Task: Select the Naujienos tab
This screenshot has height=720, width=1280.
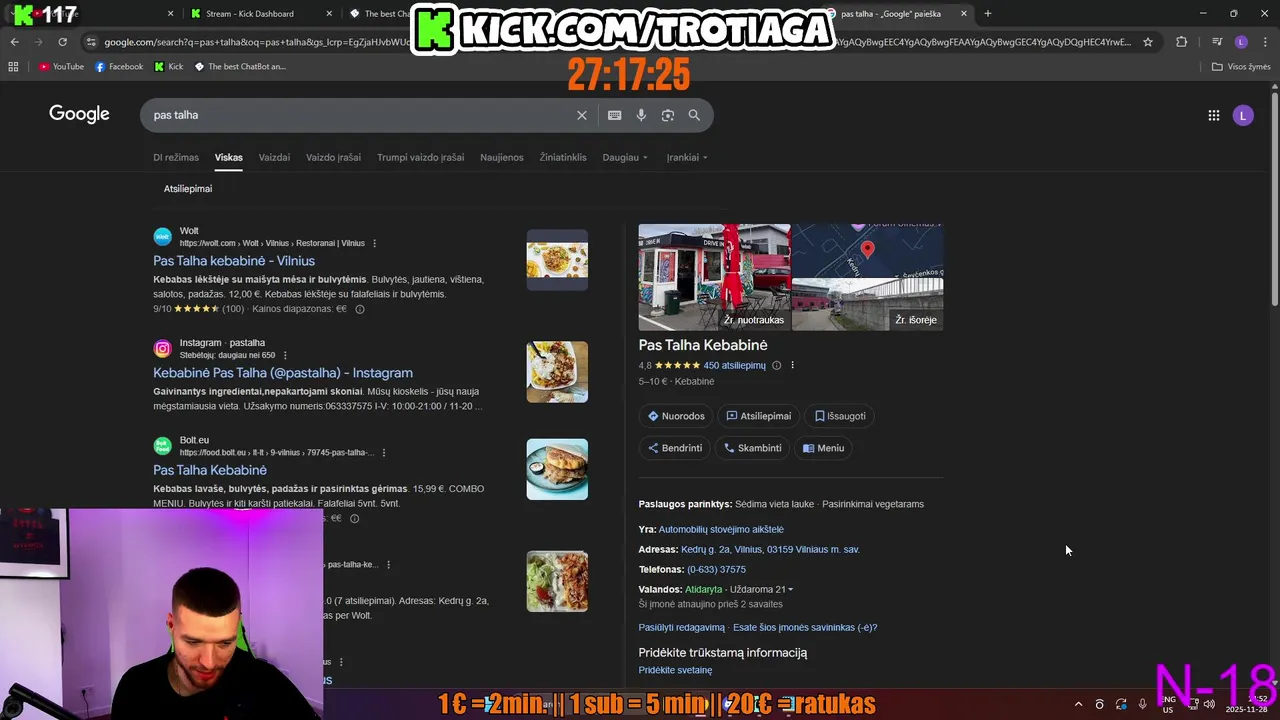Action: 502,157
